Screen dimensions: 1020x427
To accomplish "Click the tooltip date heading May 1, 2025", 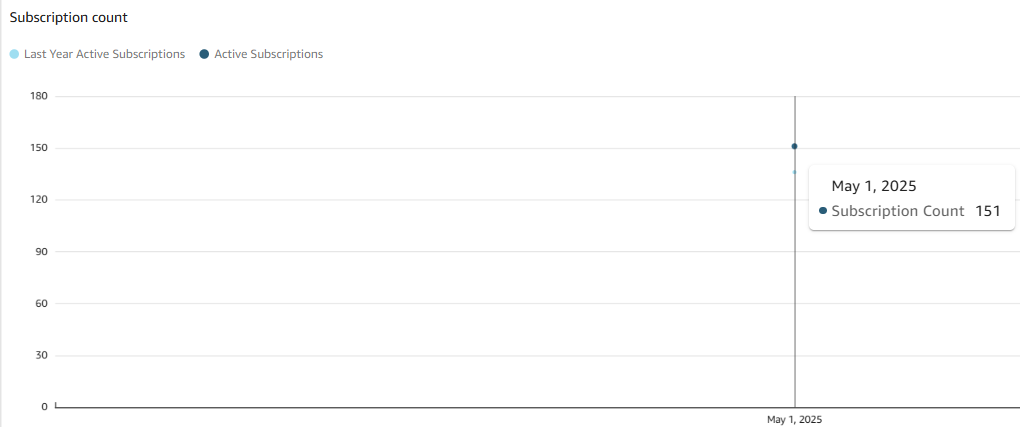I will (x=874, y=186).
